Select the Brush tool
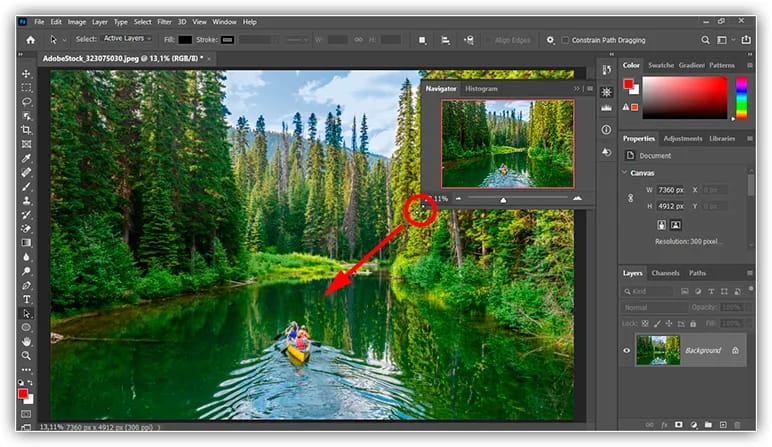The height and width of the screenshot is (447, 772). pyautogui.click(x=27, y=187)
